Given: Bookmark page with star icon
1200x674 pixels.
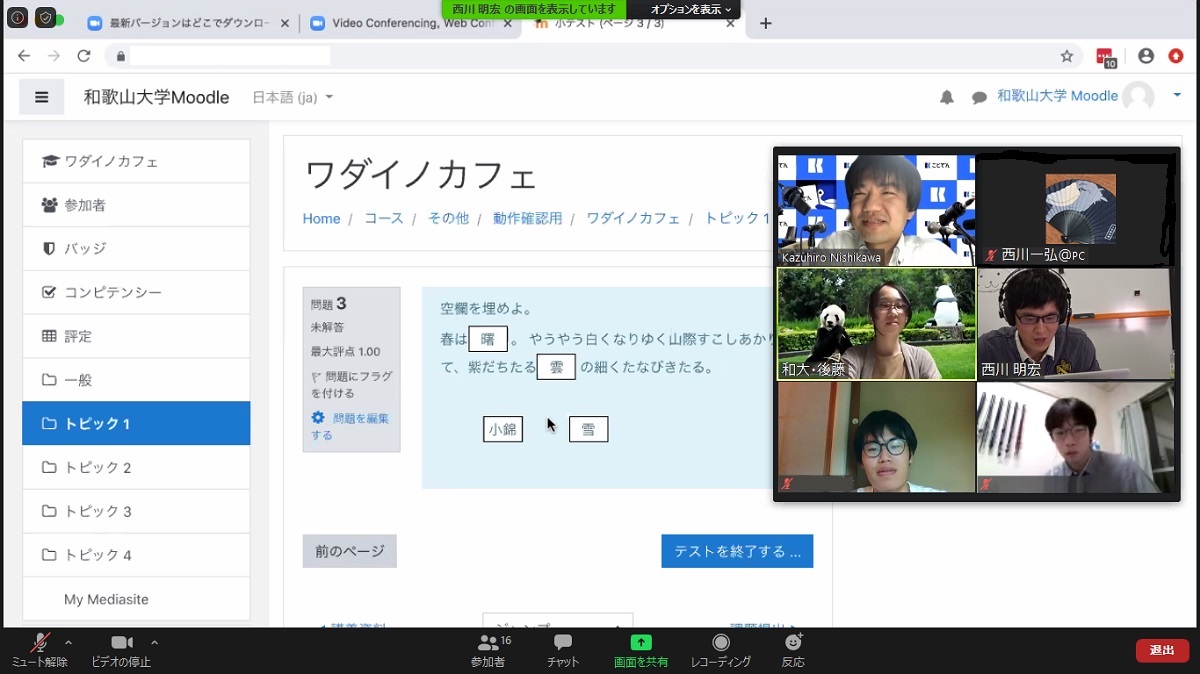Looking at the screenshot, I should click(1067, 56).
